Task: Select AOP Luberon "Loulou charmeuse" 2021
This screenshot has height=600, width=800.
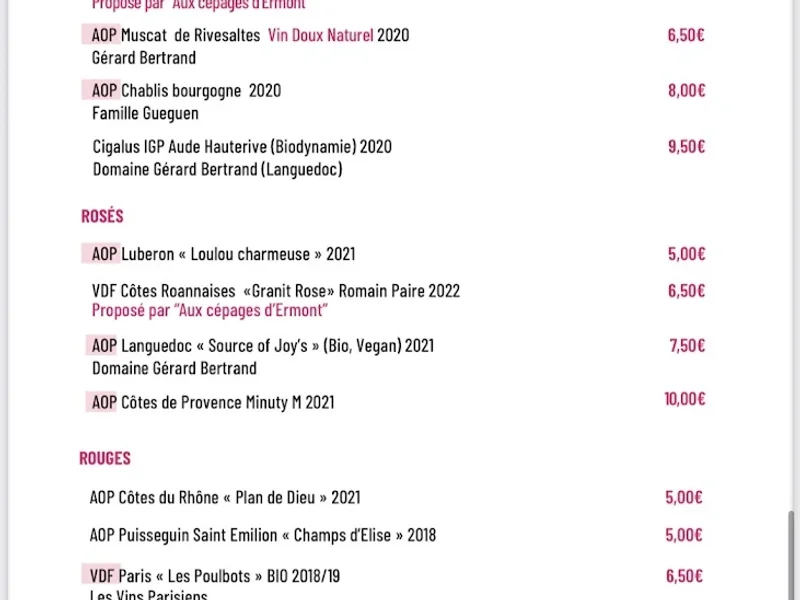Action: 223,254
